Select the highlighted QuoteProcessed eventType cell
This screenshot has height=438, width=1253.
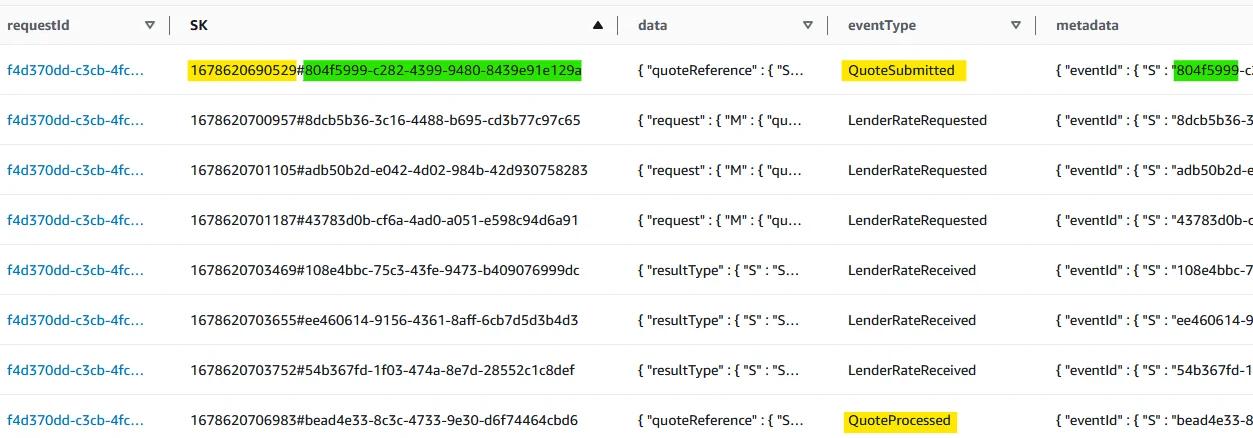[x=899, y=420]
